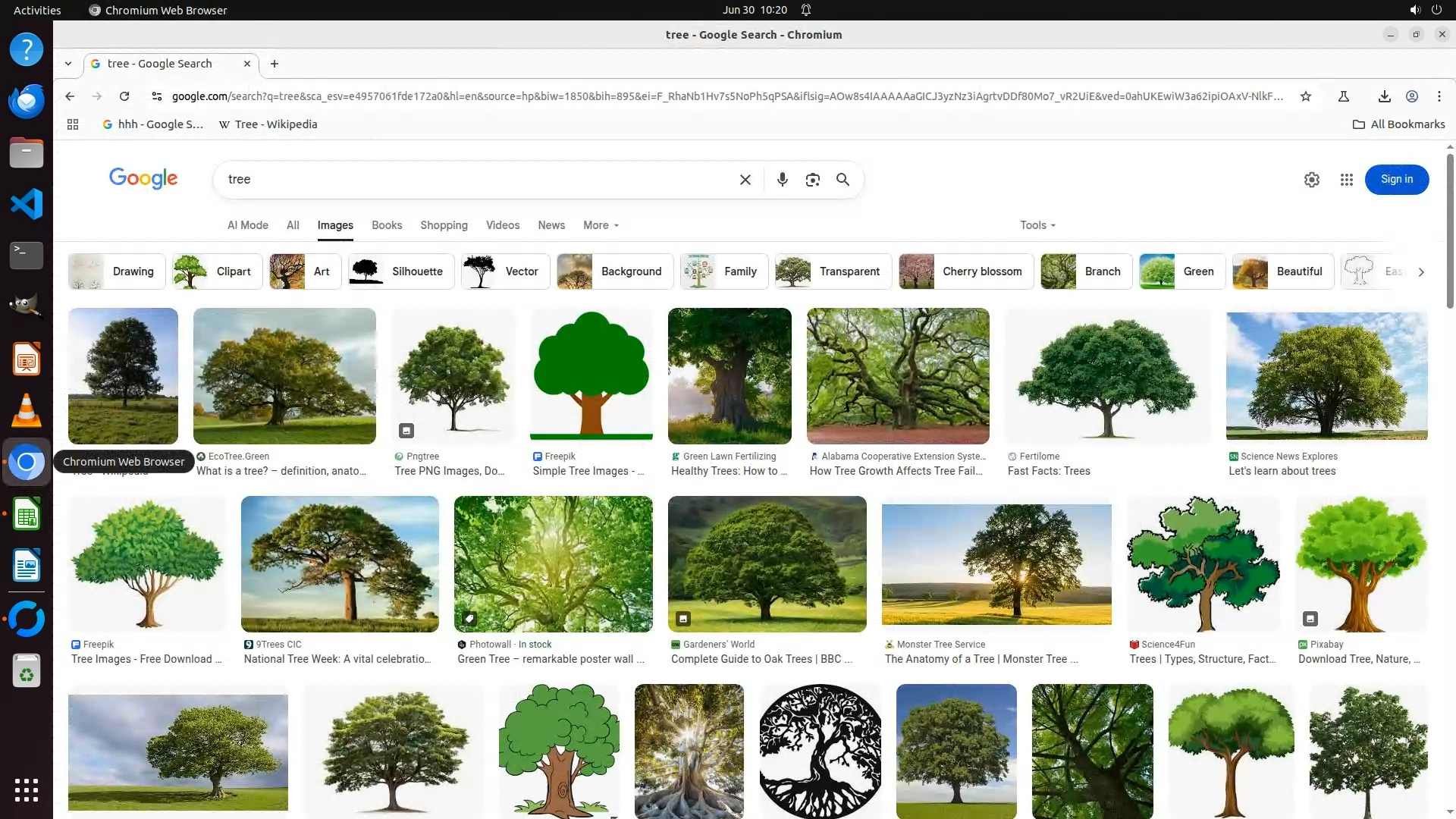This screenshot has height=819, width=1456.
Task: Open the Google apps grid icon
Action: (1346, 180)
